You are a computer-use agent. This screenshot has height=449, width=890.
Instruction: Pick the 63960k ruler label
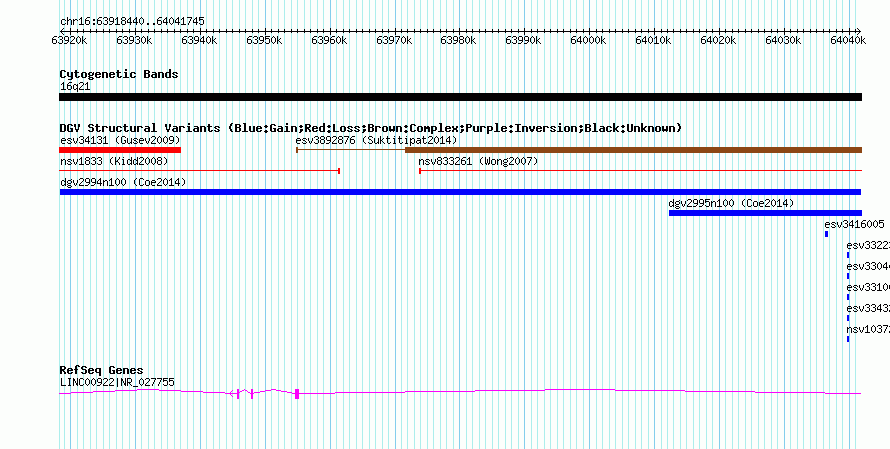tap(329, 40)
